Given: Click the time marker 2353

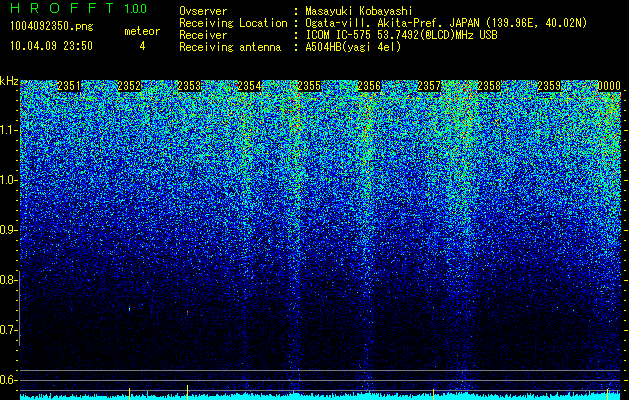Looking at the screenshot, I should tap(189, 86).
